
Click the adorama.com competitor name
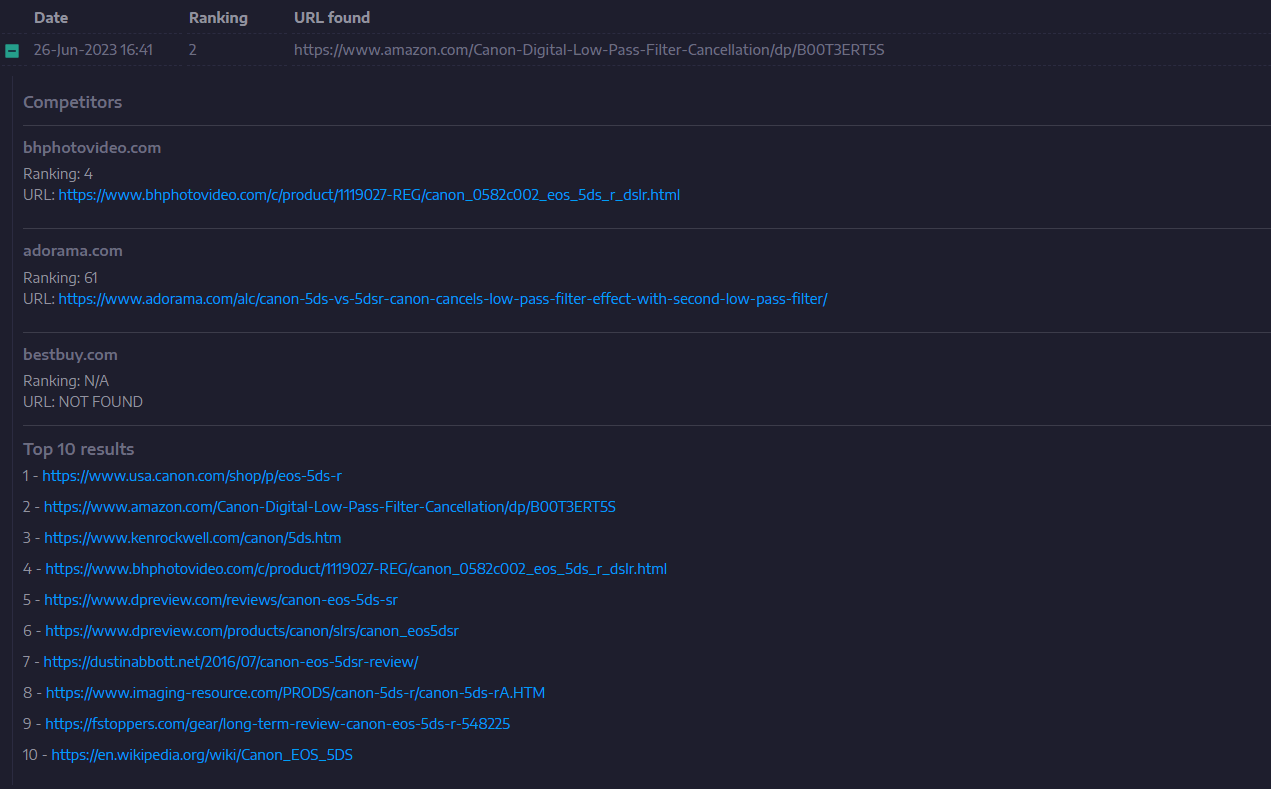[73, 251]
